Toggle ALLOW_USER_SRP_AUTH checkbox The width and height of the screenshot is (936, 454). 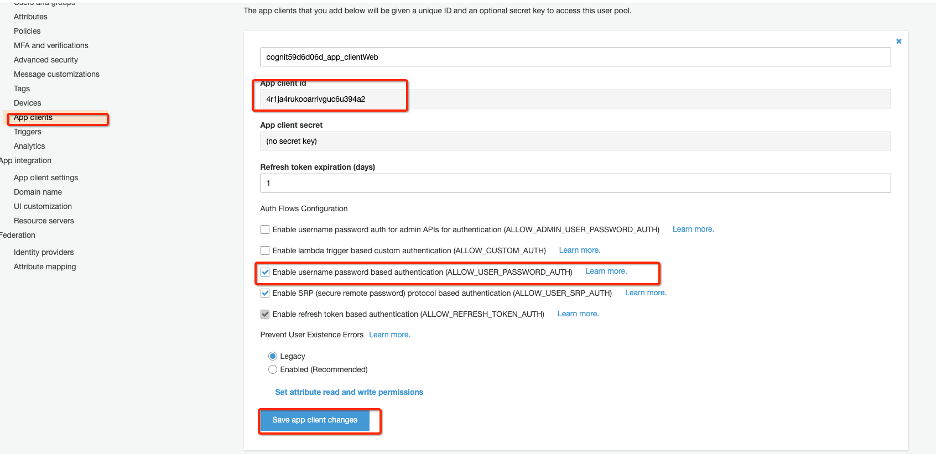click(x=265, y=293)
